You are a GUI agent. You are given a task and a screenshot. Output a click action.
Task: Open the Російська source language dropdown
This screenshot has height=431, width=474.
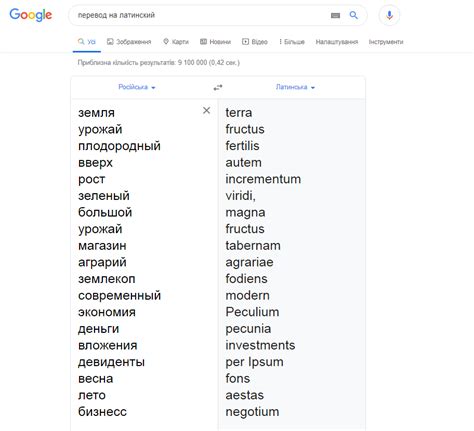[x=137, y=87]
